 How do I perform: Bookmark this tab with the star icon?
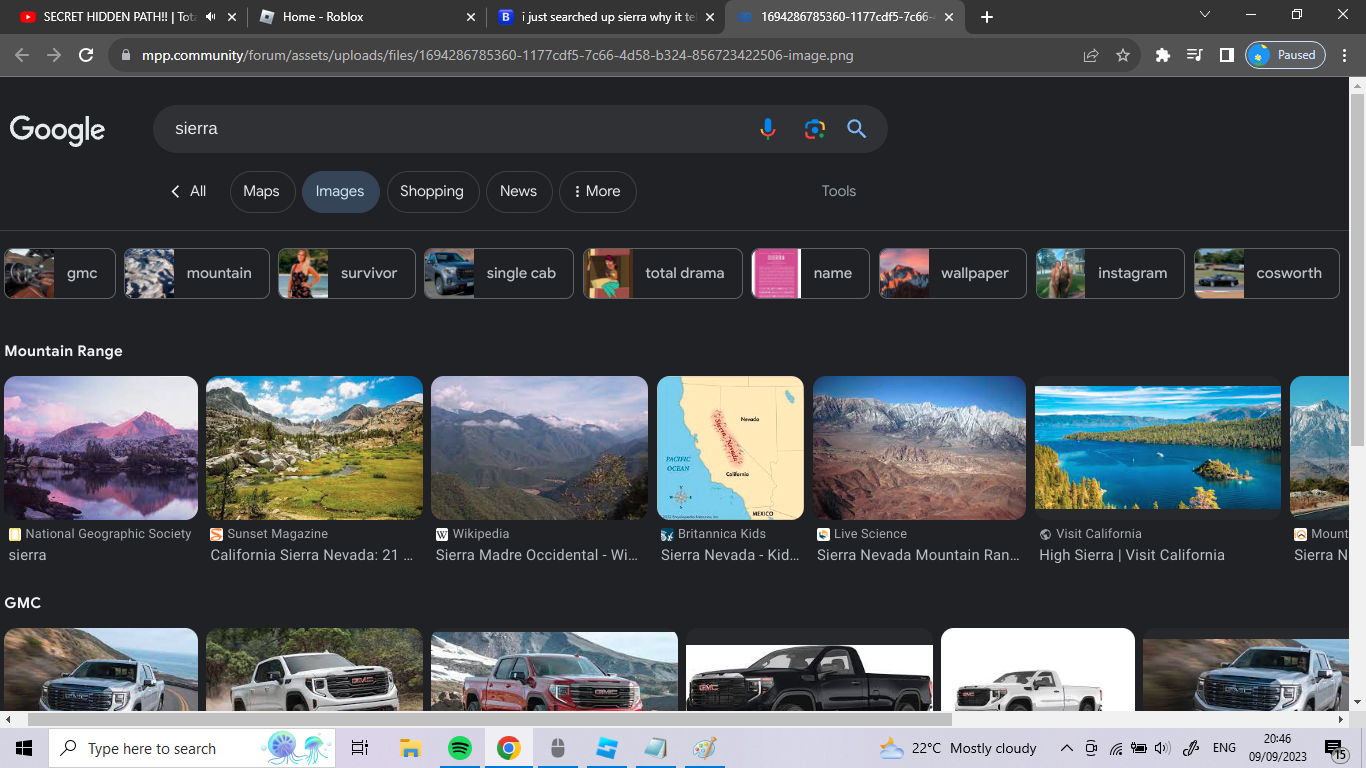1123,55
